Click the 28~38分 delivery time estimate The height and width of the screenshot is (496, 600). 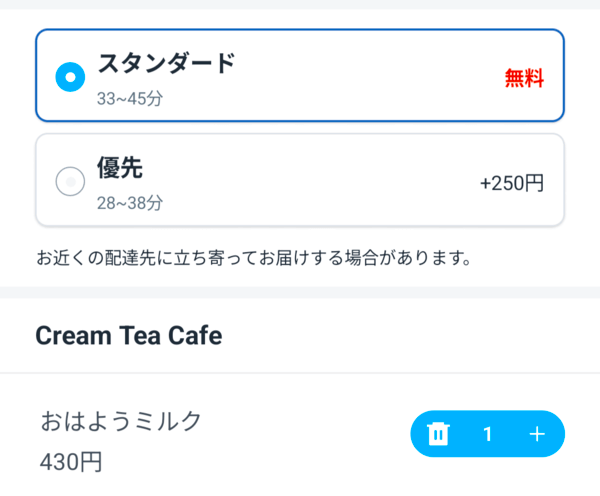pyautogui.click(x=130, y=203)
